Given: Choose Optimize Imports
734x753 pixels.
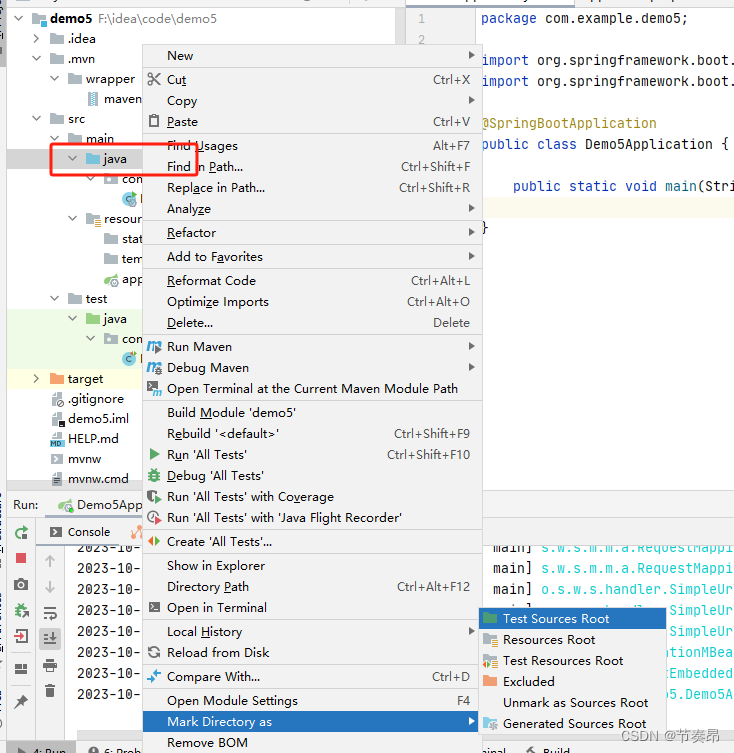Looking at the screenshot, I should coord(312,302).
